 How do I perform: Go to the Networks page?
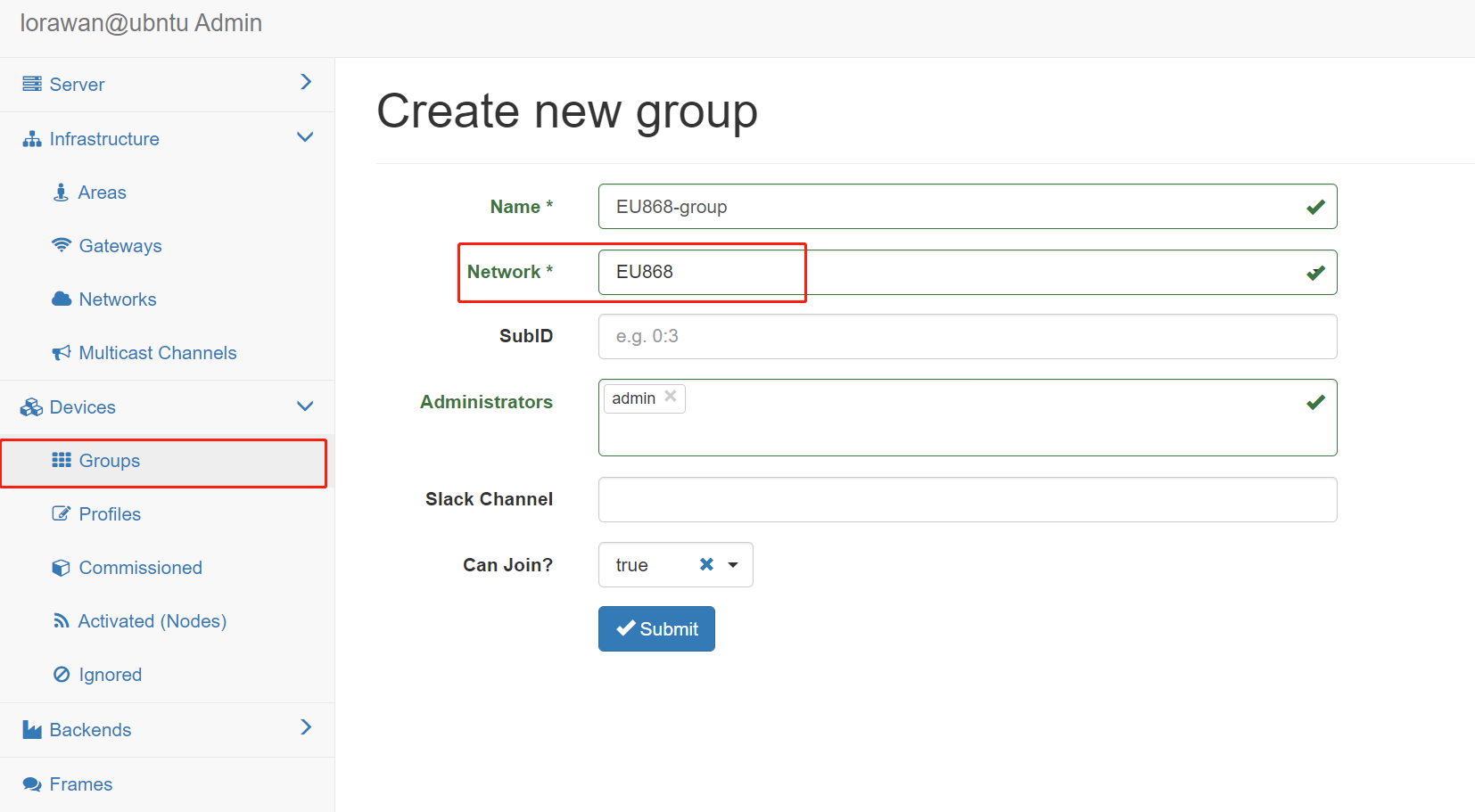pos(168,299)
